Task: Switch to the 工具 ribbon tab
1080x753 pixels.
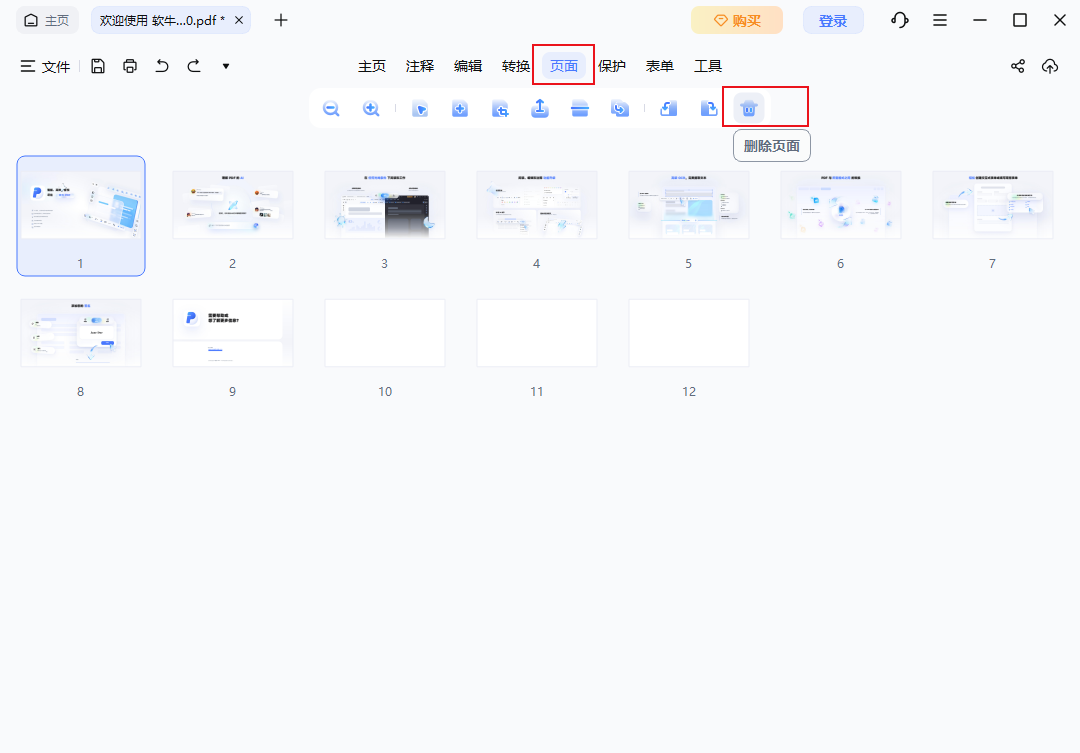Action: [x=708, y=66]
